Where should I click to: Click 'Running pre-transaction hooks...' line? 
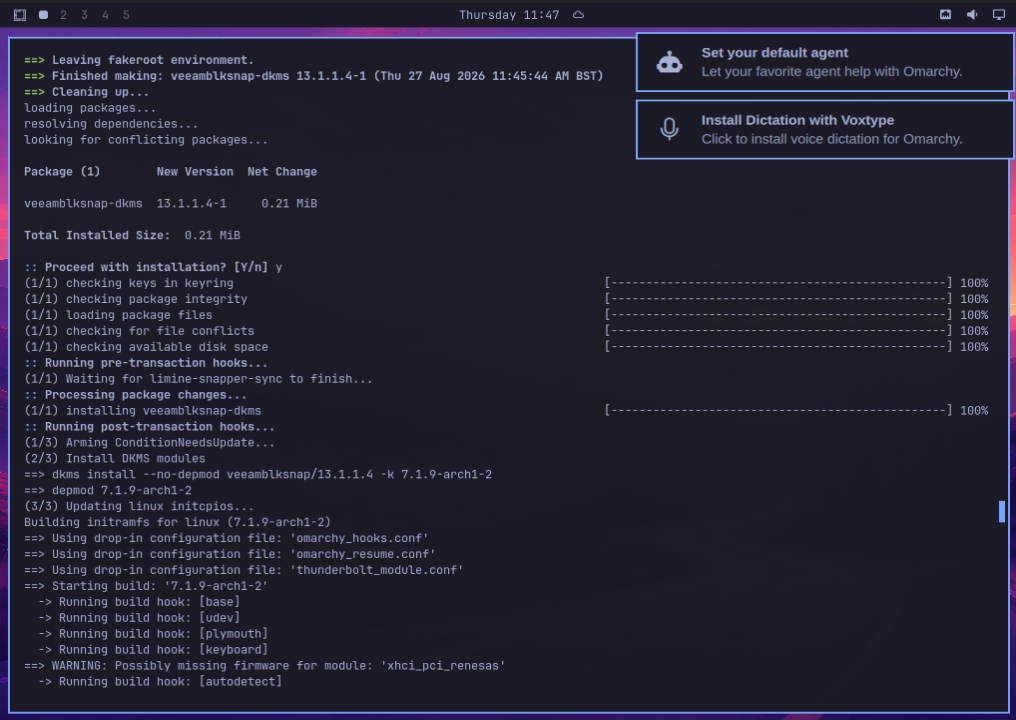coord(146,363)
